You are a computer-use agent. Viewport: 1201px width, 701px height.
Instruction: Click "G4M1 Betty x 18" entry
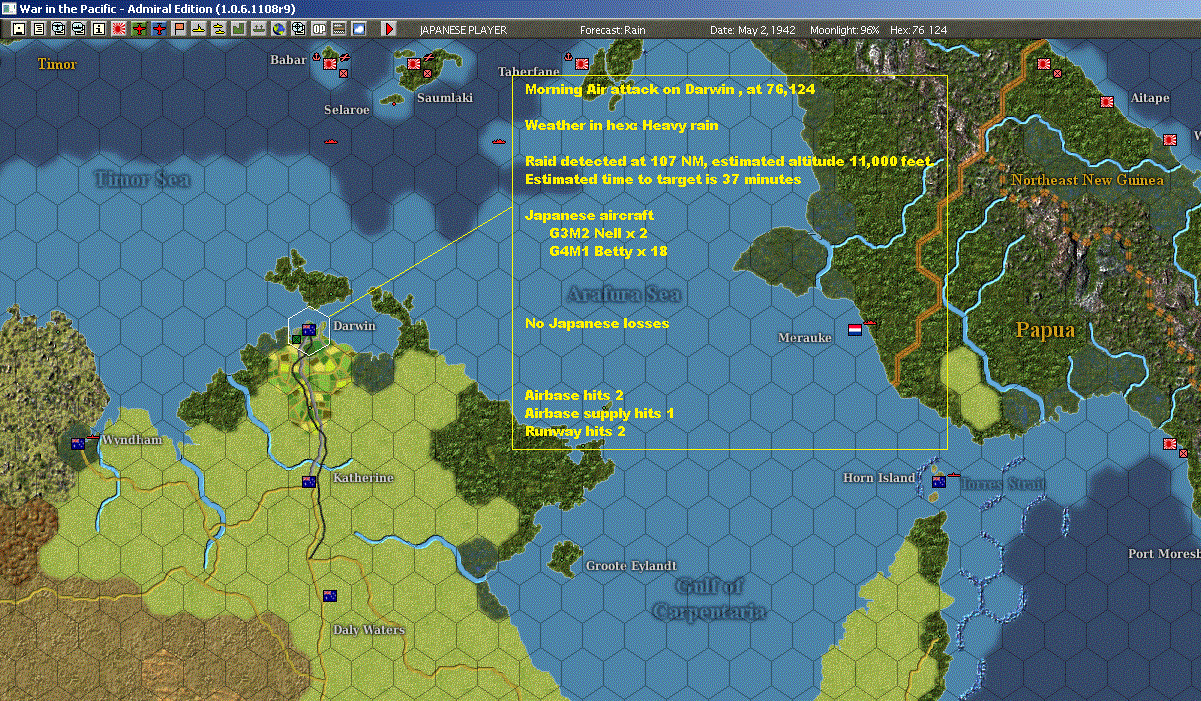point(608,252)
